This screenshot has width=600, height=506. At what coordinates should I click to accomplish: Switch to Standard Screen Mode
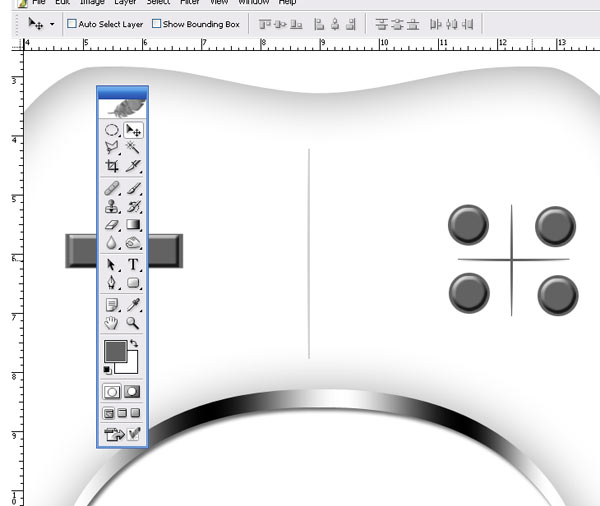[109, 413]
